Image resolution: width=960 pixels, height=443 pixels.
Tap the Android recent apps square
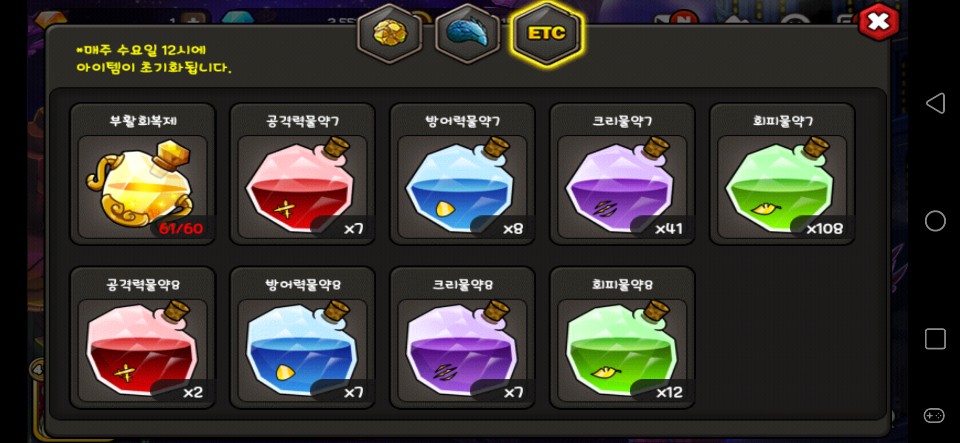pos(935,338)
